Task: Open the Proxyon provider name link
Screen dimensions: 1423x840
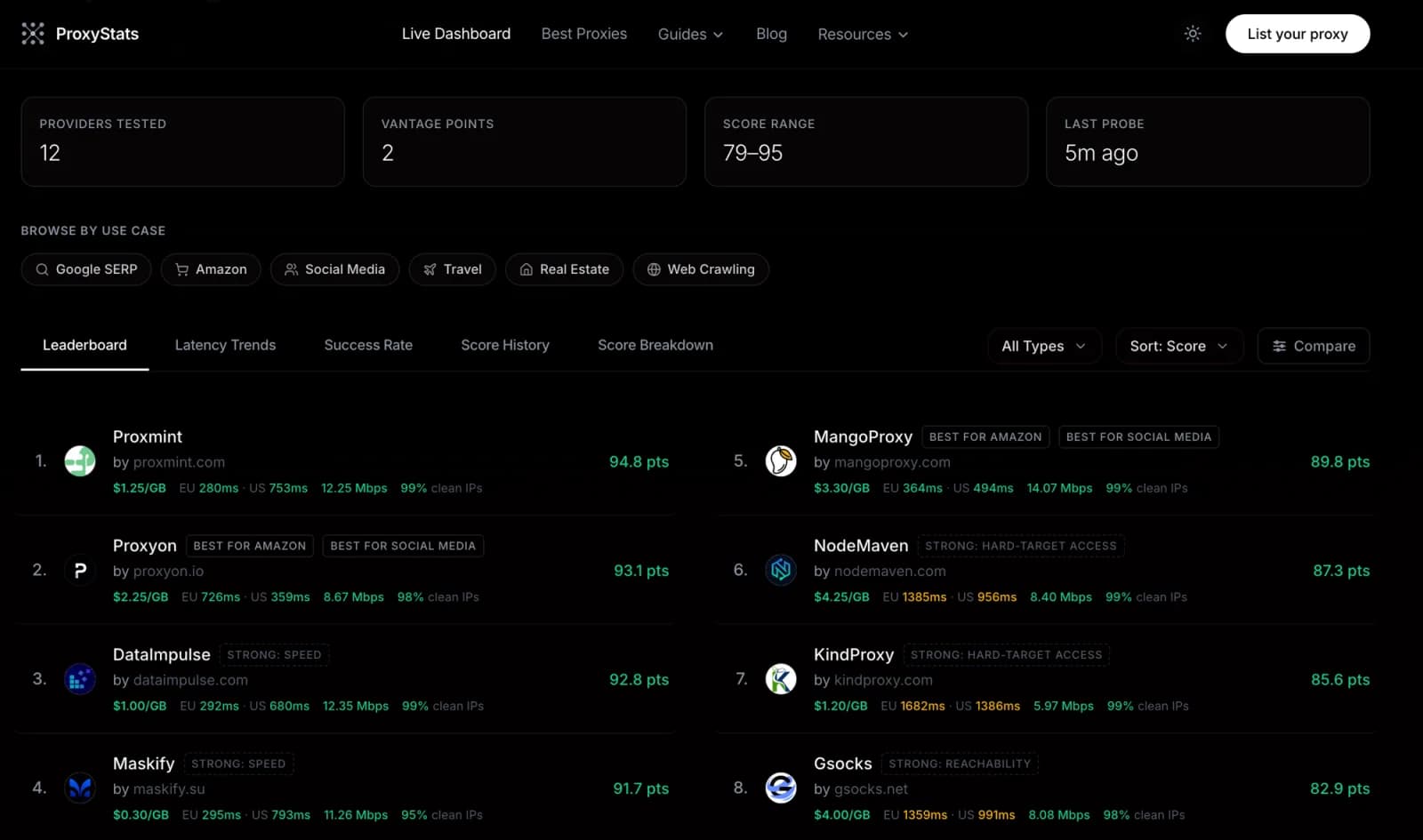Action: [145, 545]
